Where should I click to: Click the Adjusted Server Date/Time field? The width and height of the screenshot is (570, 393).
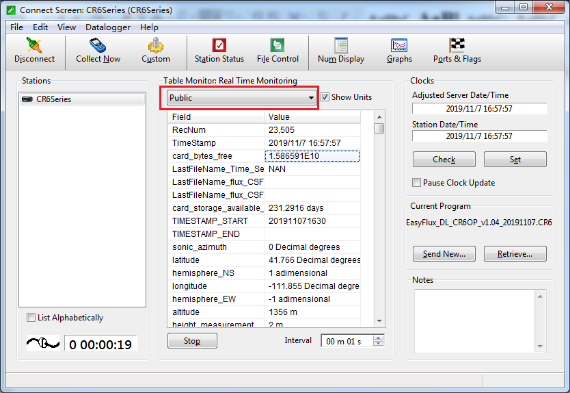(x=479, y=108)
